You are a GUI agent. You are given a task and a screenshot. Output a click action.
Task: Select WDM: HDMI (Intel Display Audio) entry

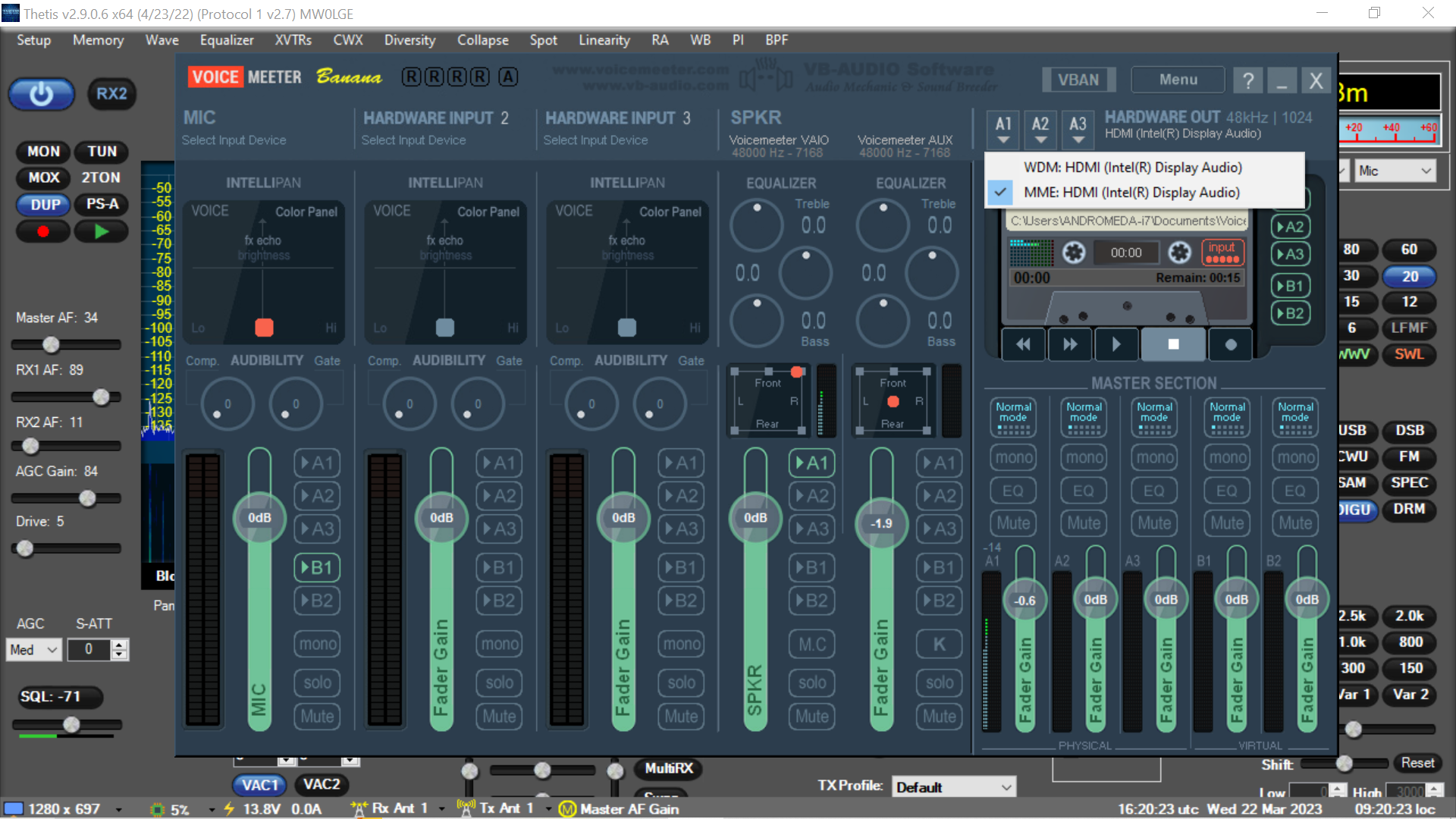click(1132, 168)
